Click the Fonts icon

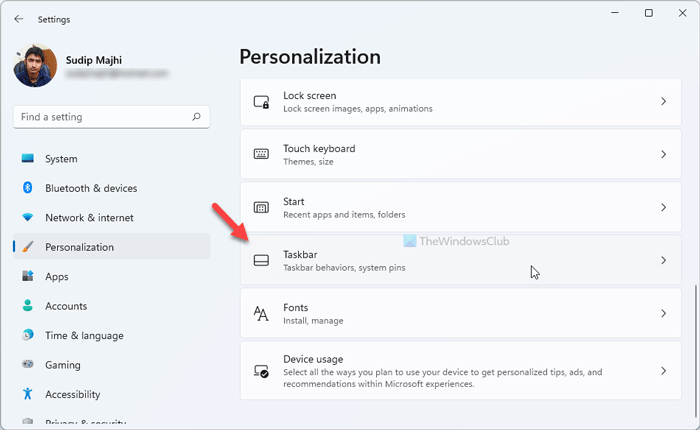261,314
